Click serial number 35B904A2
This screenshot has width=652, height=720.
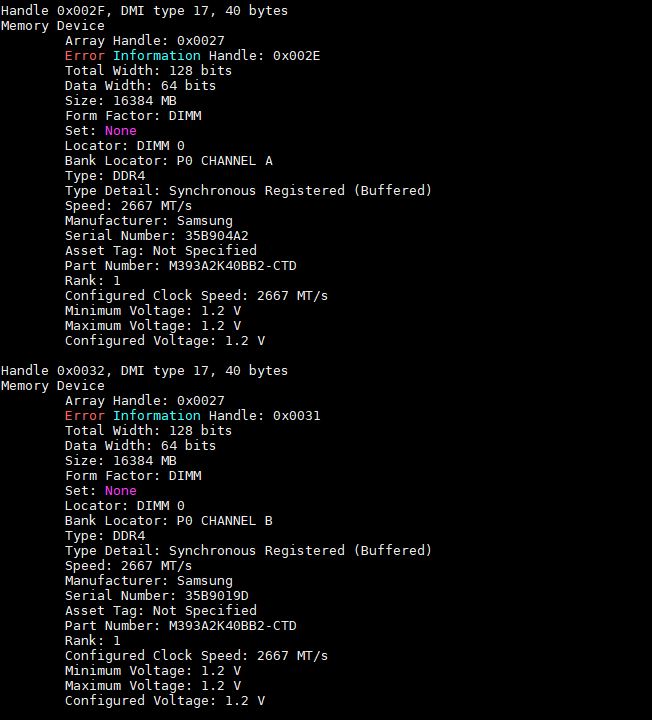click(208, 236)
